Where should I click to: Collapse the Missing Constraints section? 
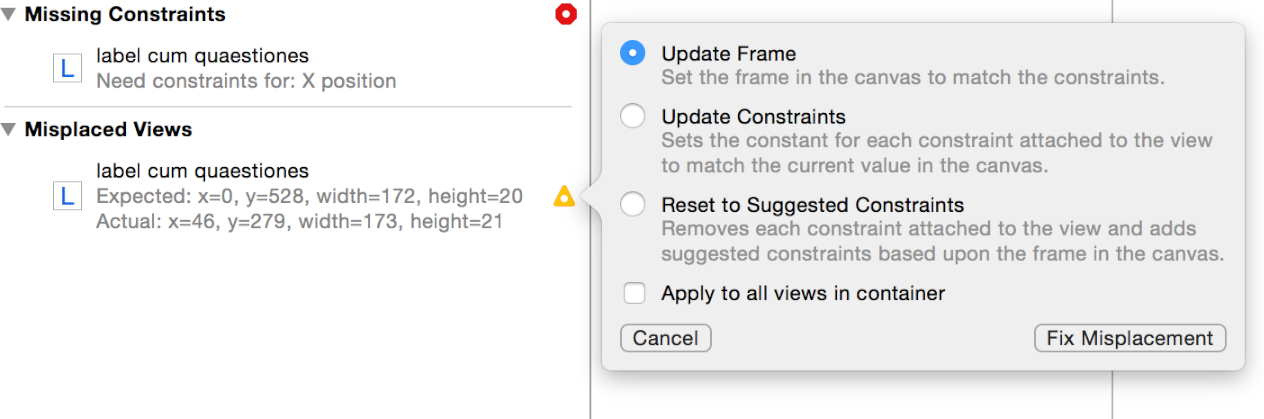pos(10,15)
